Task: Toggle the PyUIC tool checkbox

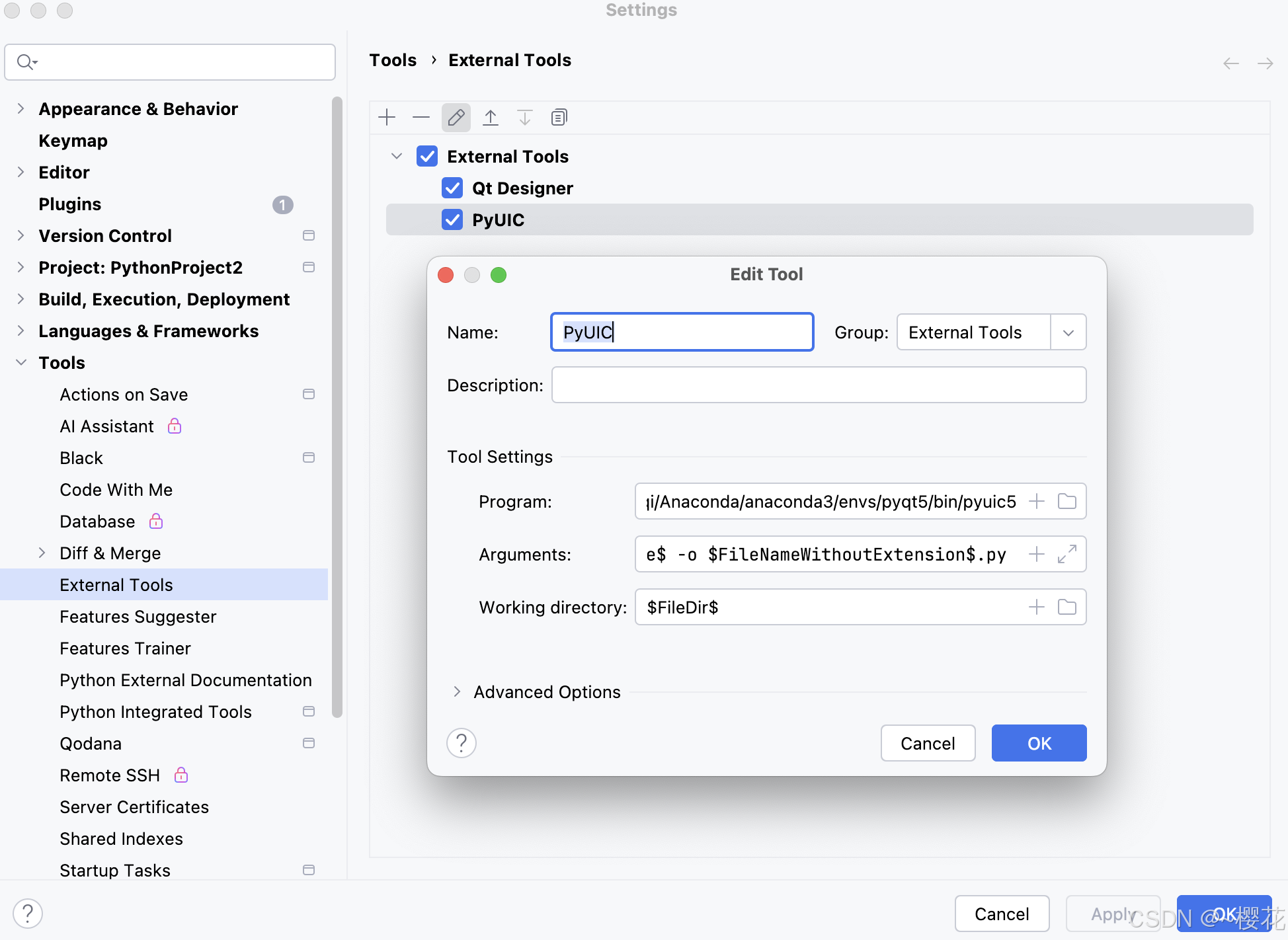Action: (452, 220)
